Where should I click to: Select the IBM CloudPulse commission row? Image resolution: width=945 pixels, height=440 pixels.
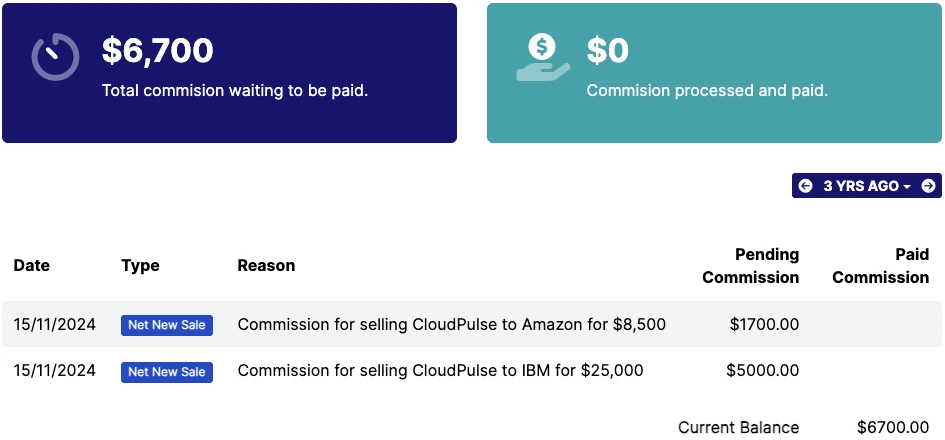pyautogui.click(x=472, y=371)
